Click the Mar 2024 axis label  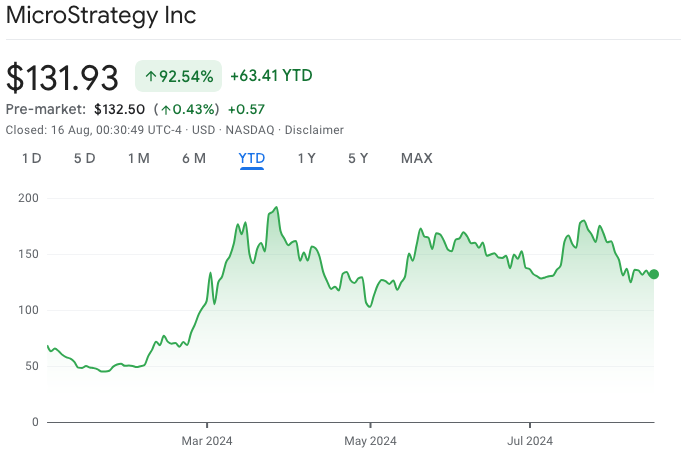(x=206, y=441)
